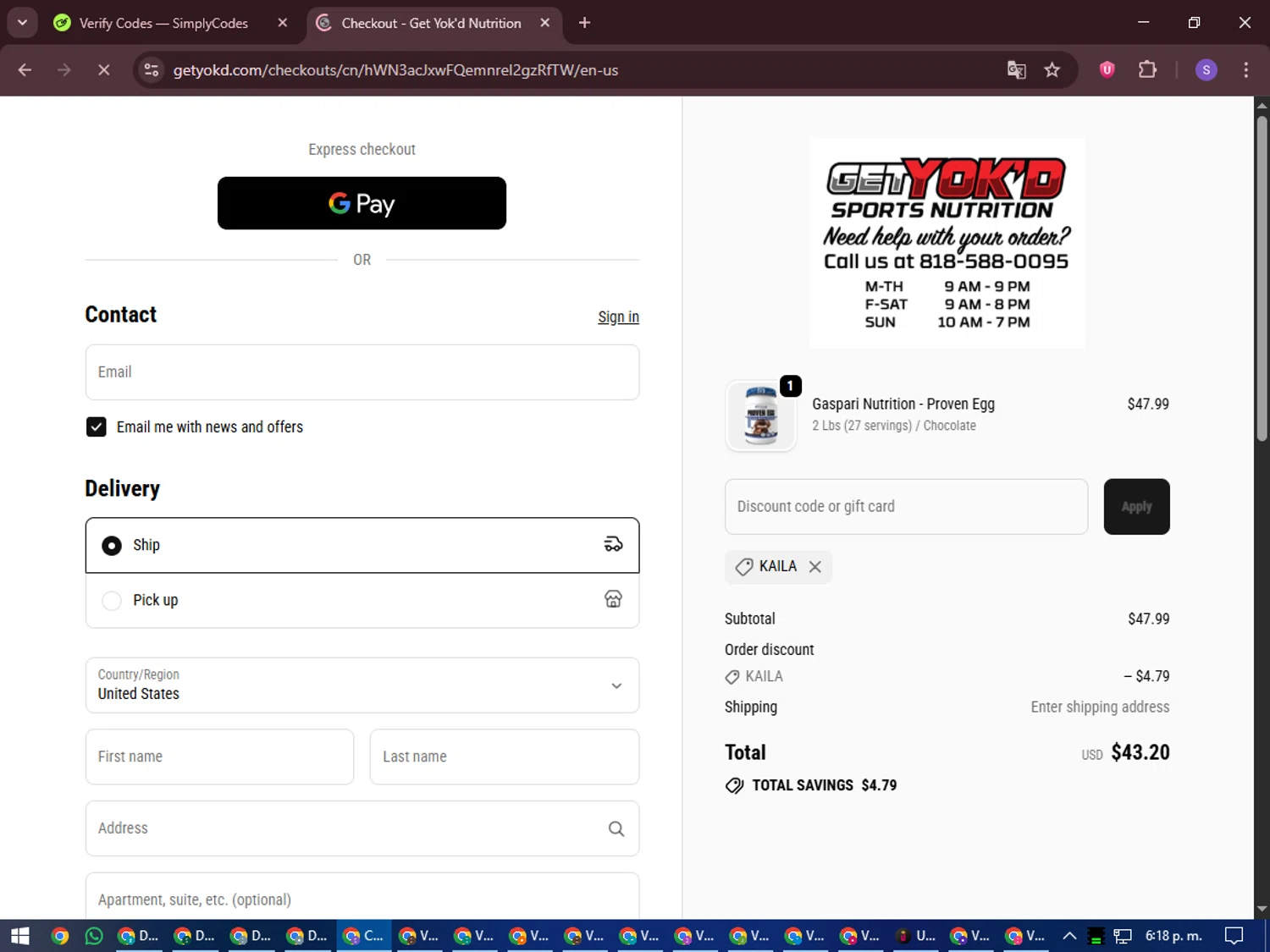
Task: Open WhatsApp from the taskbar
Action: pos(94,936)
